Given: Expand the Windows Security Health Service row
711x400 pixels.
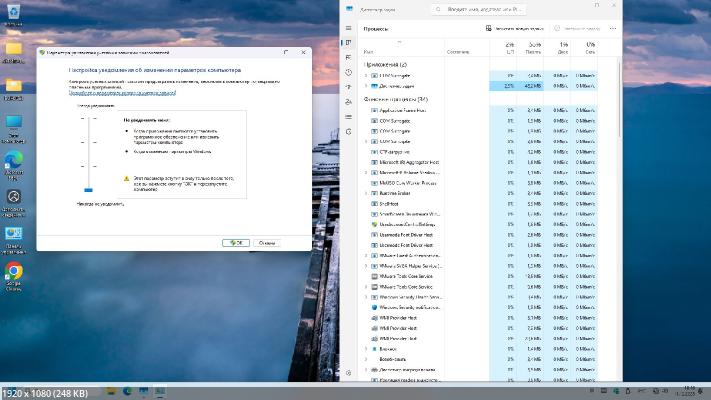Looking at the screenshot, I should click(366, 297).
